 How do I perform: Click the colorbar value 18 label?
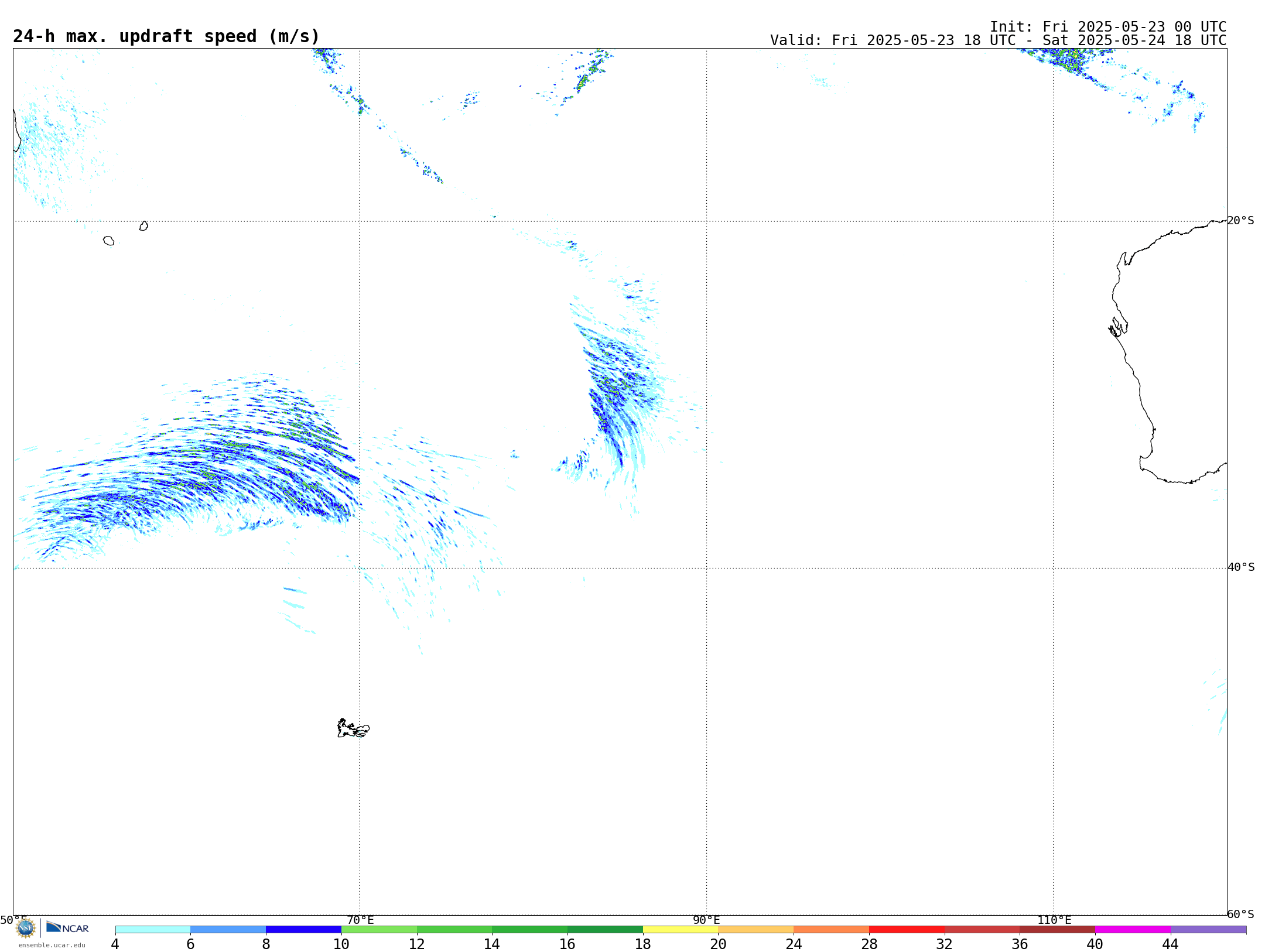pyautogui.click(x=643, y=944)
